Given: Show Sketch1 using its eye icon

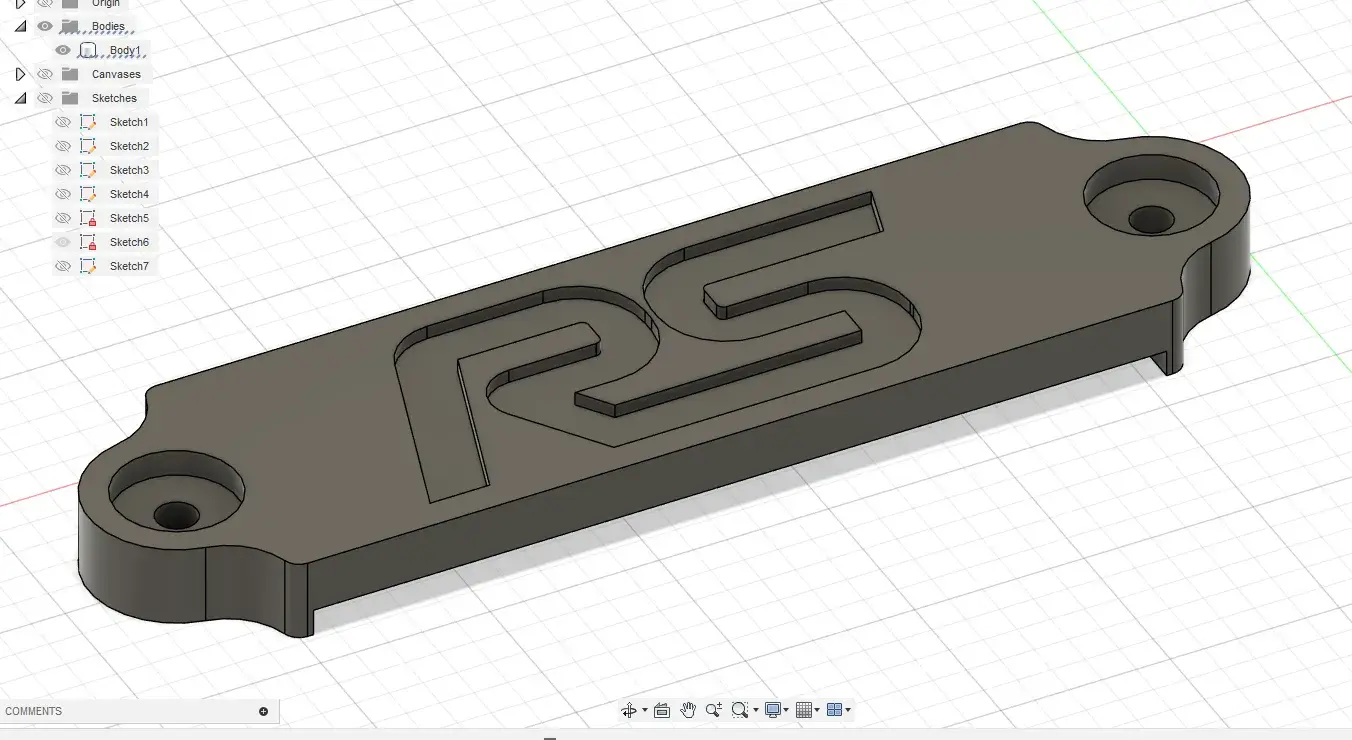Looking at the screenshot, I should (63, 122).
